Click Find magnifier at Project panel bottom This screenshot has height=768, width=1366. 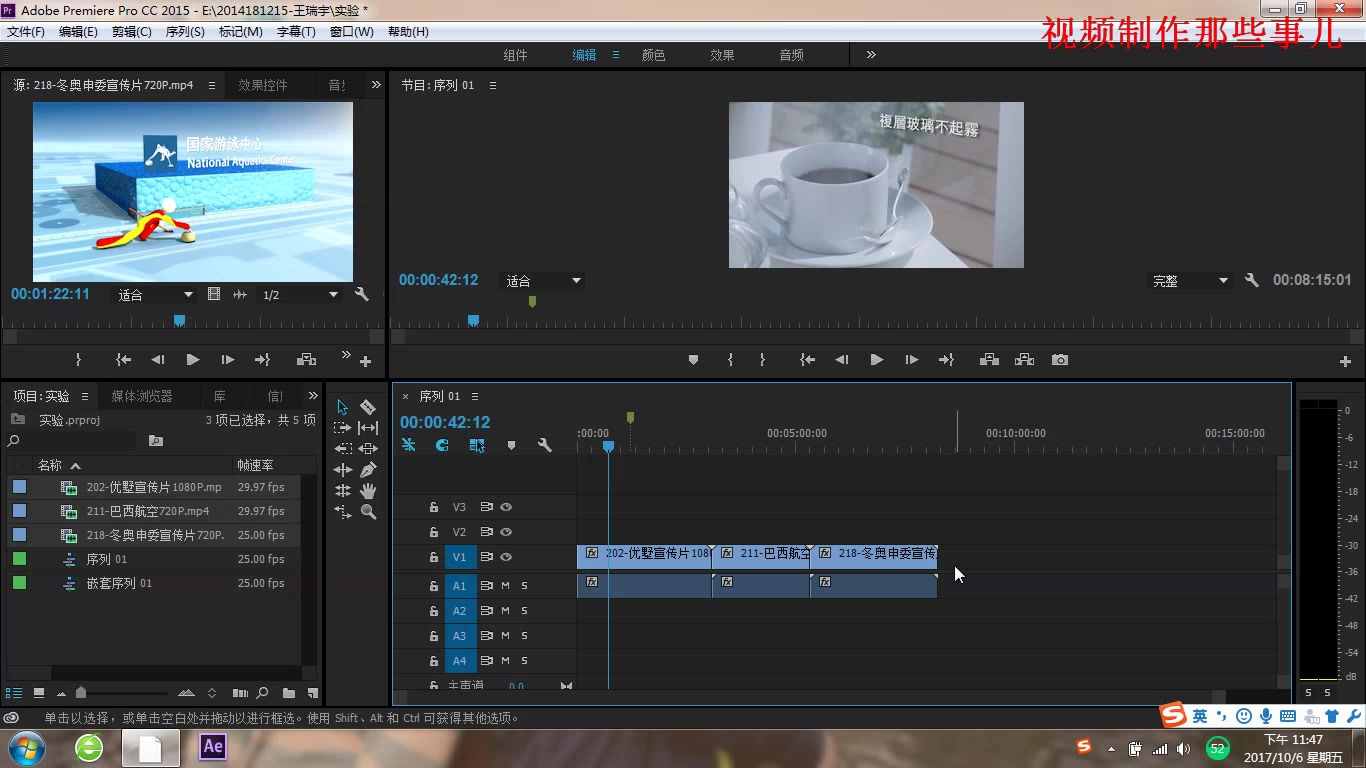[x=263, y=693]
